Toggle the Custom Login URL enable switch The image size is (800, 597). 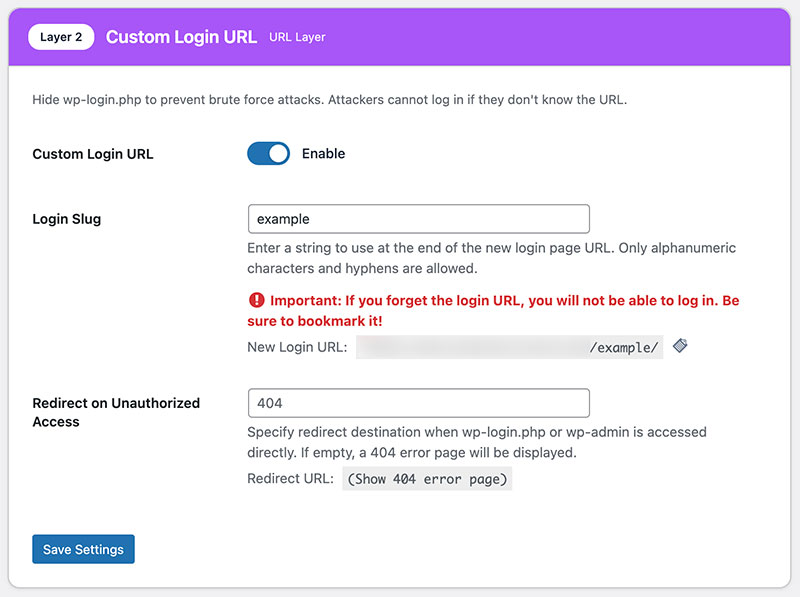coord(268,154)
